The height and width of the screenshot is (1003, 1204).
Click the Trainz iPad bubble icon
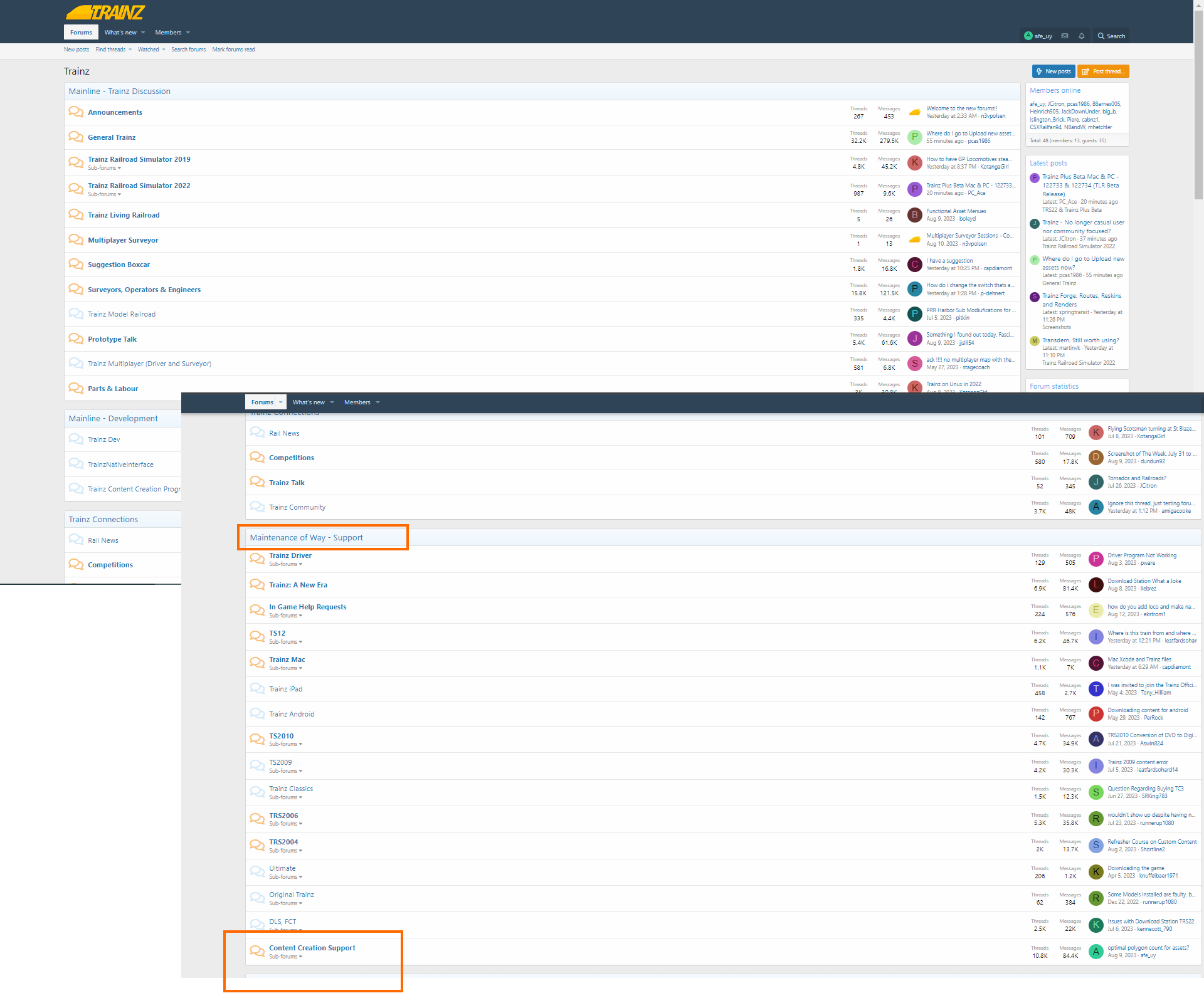257,689
